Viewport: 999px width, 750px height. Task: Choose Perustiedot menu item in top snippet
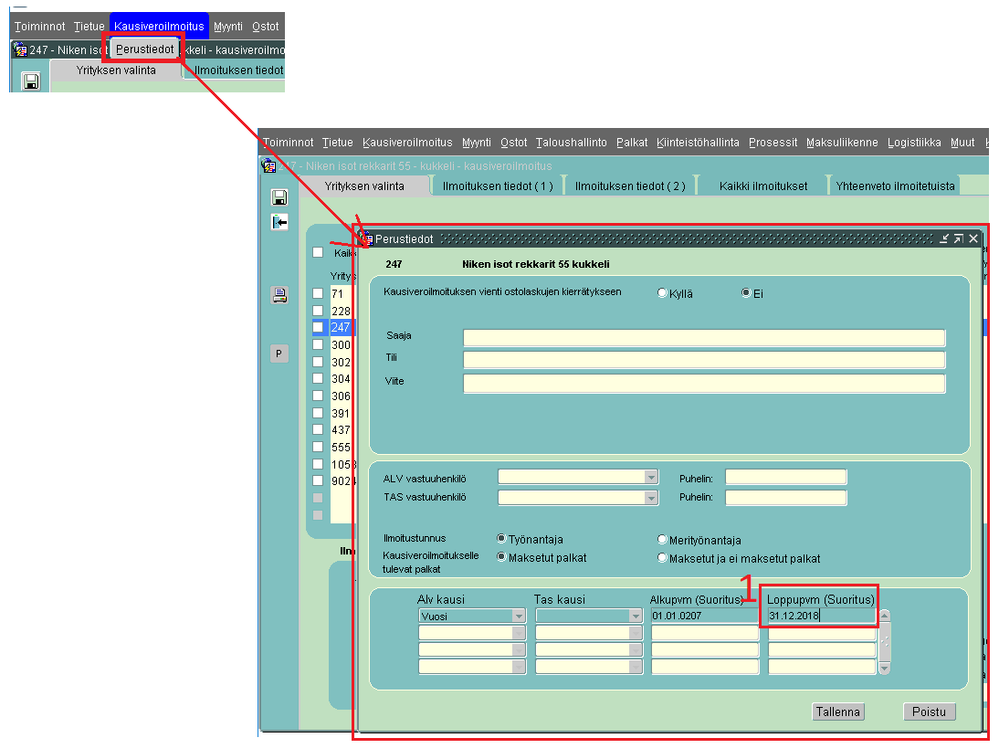pos(145,49)
